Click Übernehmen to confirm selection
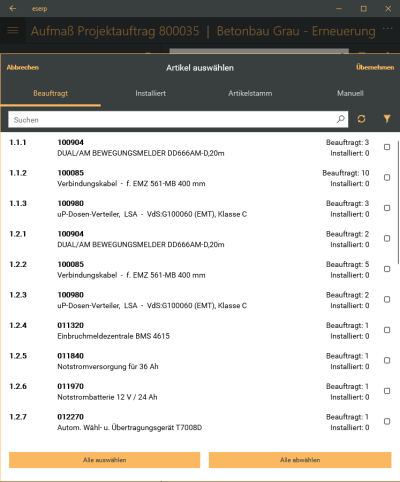Viewport: 400px width, 482px height. pos(375,67)
